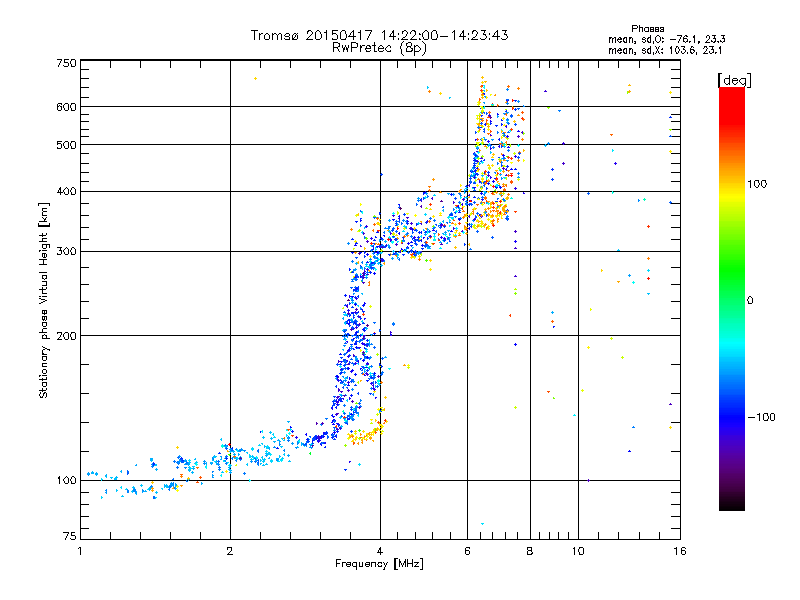Click the y-axis tick label '600'

coord(66,107)
